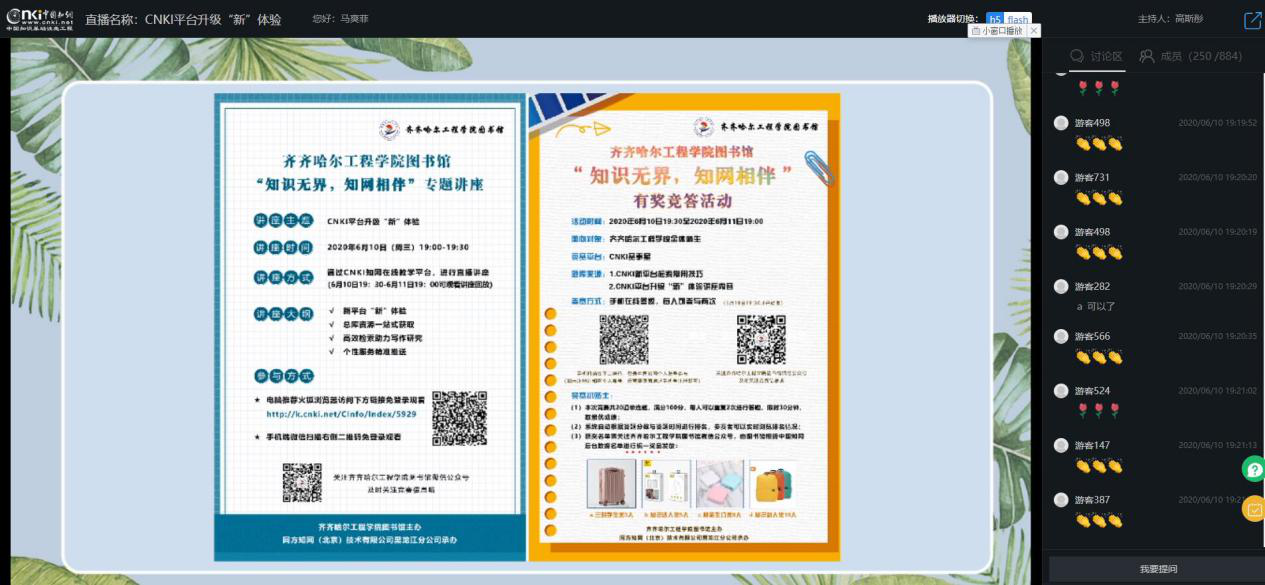
Task: Switch player to h5 mode
Action: click(995, 19)
